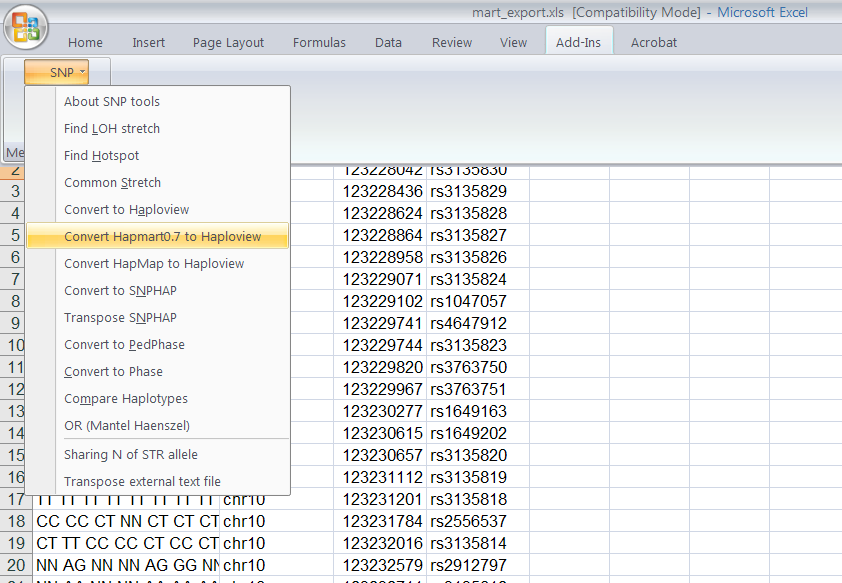Select cell rs3135824
This screenshot has height=583, width=842.
point(478,279)
